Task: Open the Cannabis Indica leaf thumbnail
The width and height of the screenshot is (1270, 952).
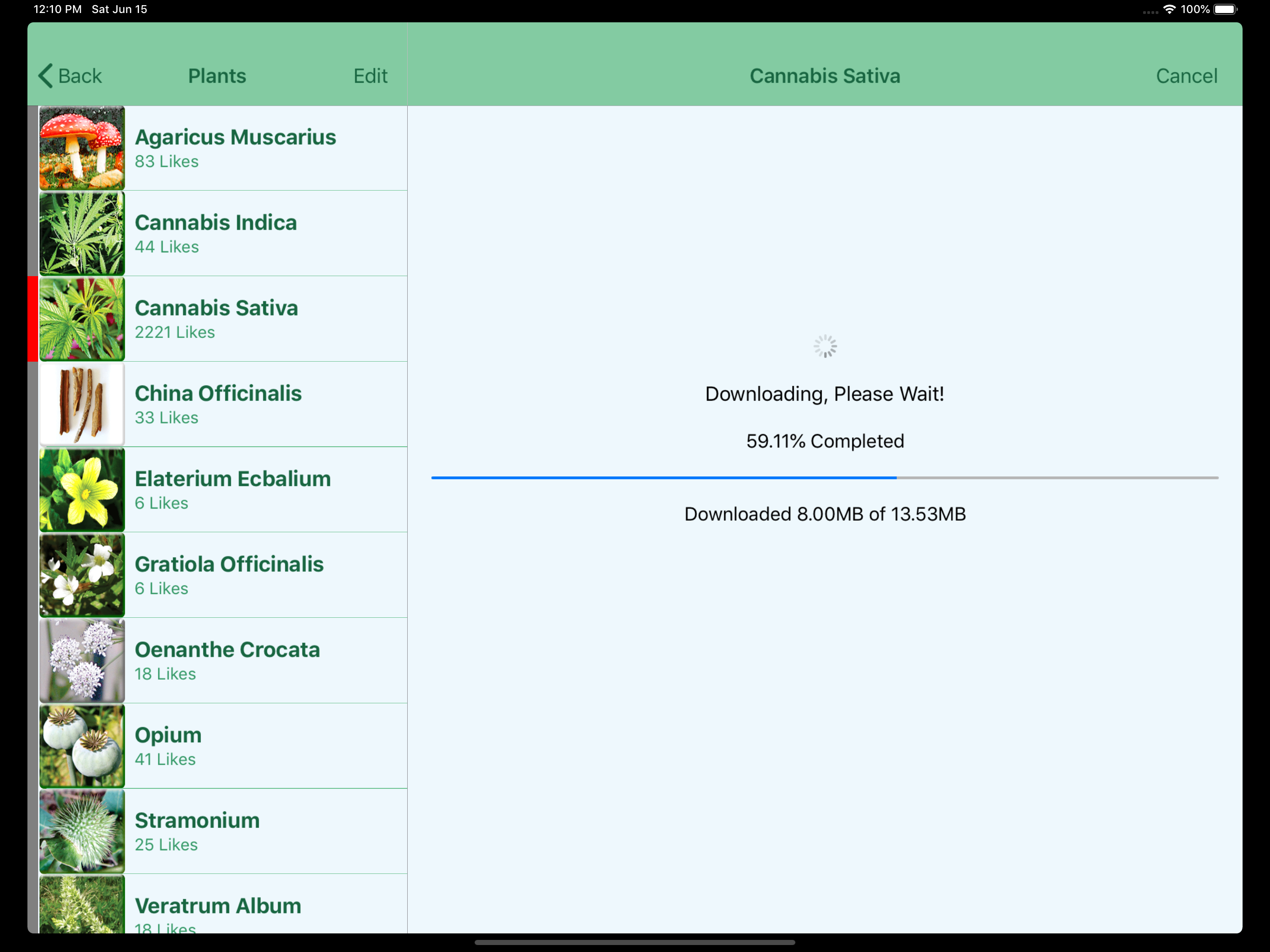Action: 82,234
